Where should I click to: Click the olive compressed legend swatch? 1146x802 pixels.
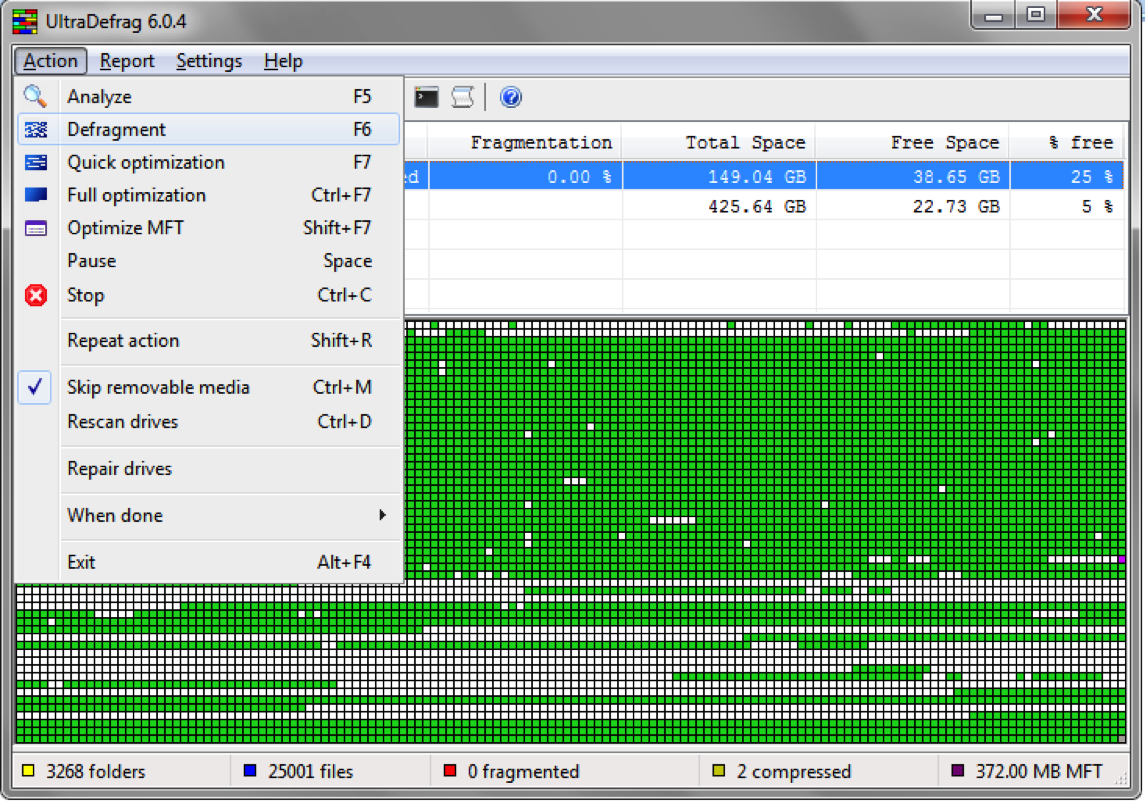click(719, 771)
